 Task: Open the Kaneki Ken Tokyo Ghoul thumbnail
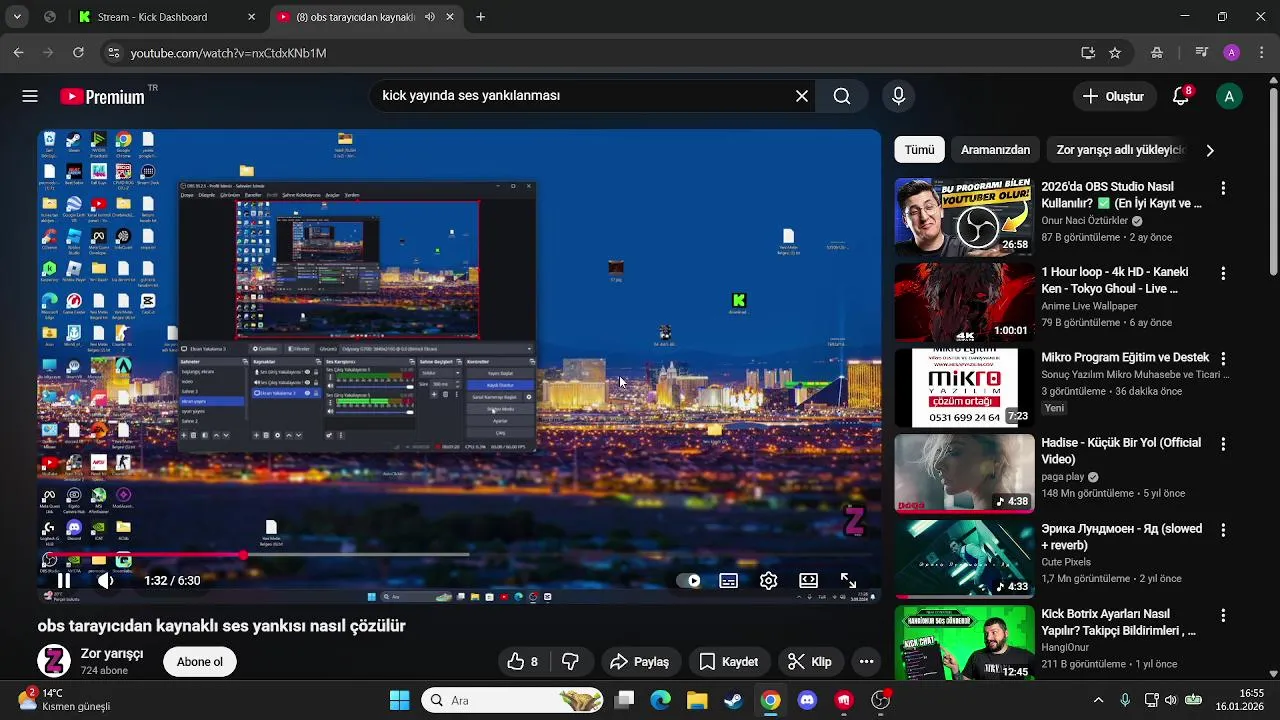pos(964,302)
